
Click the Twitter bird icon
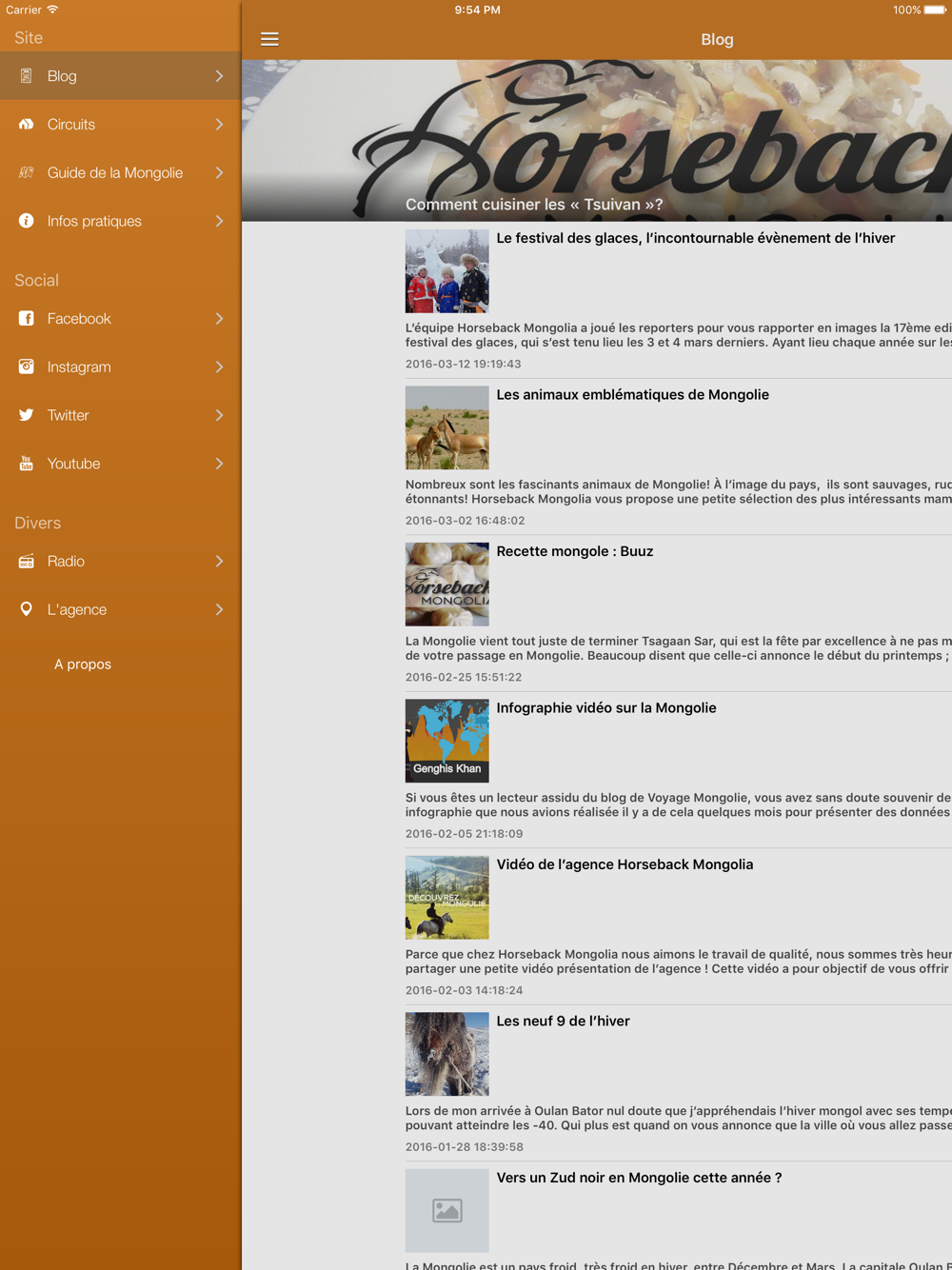[26, 415]
